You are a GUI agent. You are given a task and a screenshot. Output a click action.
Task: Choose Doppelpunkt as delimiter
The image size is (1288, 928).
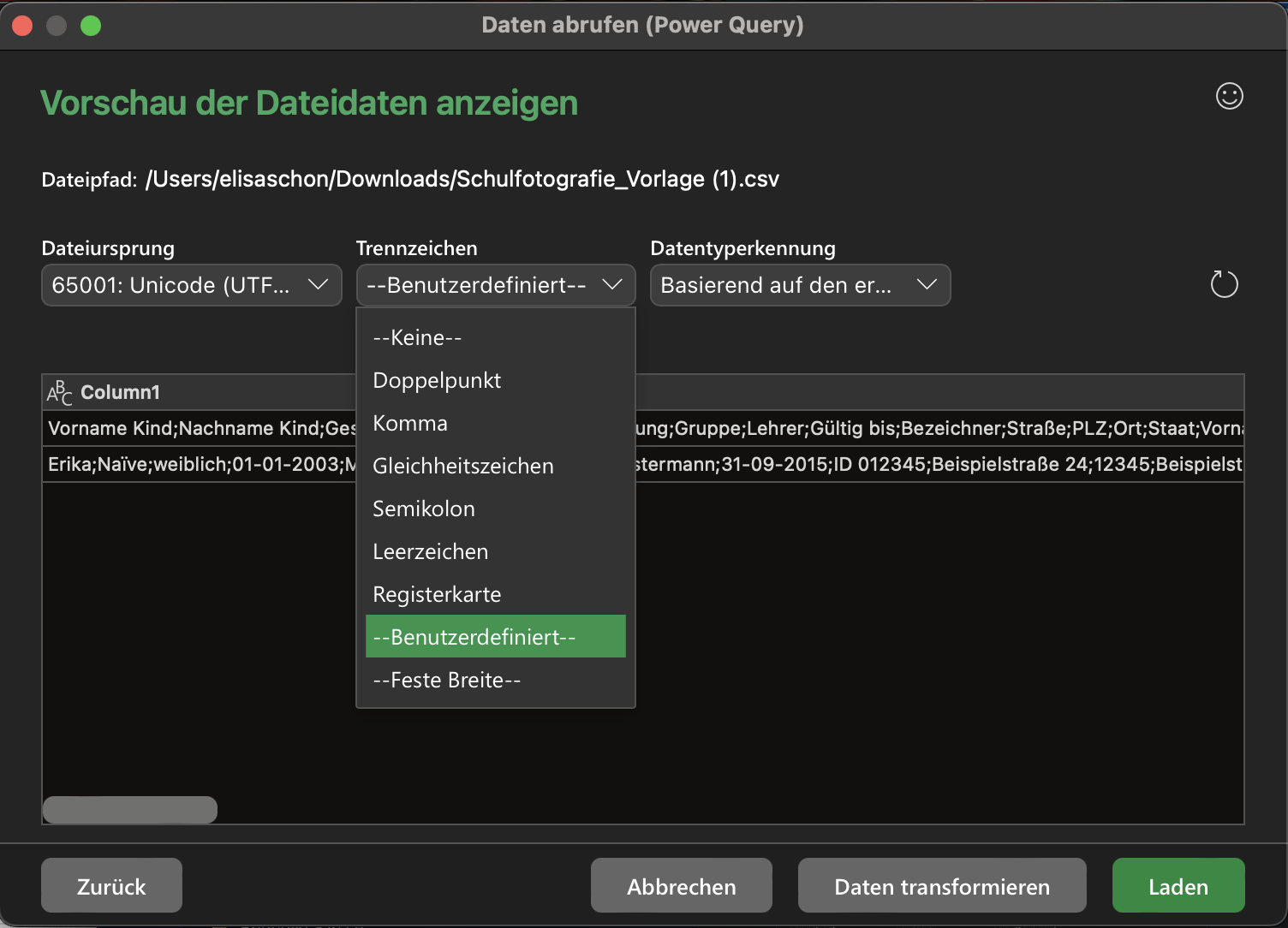496,380
